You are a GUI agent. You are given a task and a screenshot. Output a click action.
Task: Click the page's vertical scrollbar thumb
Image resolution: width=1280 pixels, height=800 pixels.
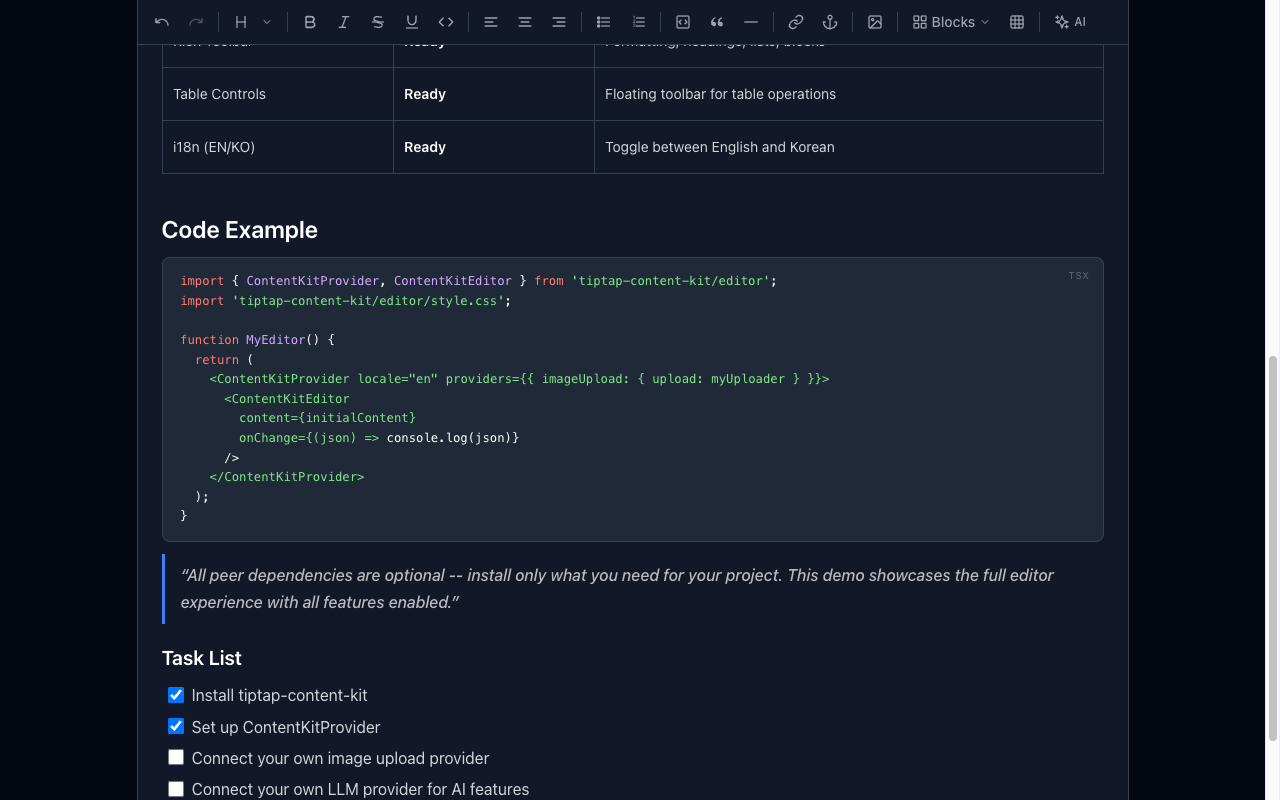coord(1273,548)
